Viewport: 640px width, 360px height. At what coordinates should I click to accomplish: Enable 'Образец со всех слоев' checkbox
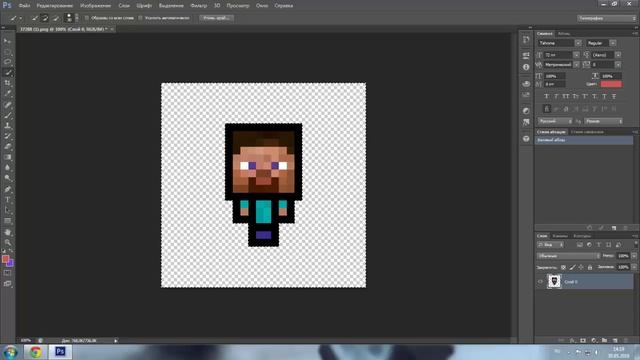[87, 18]
